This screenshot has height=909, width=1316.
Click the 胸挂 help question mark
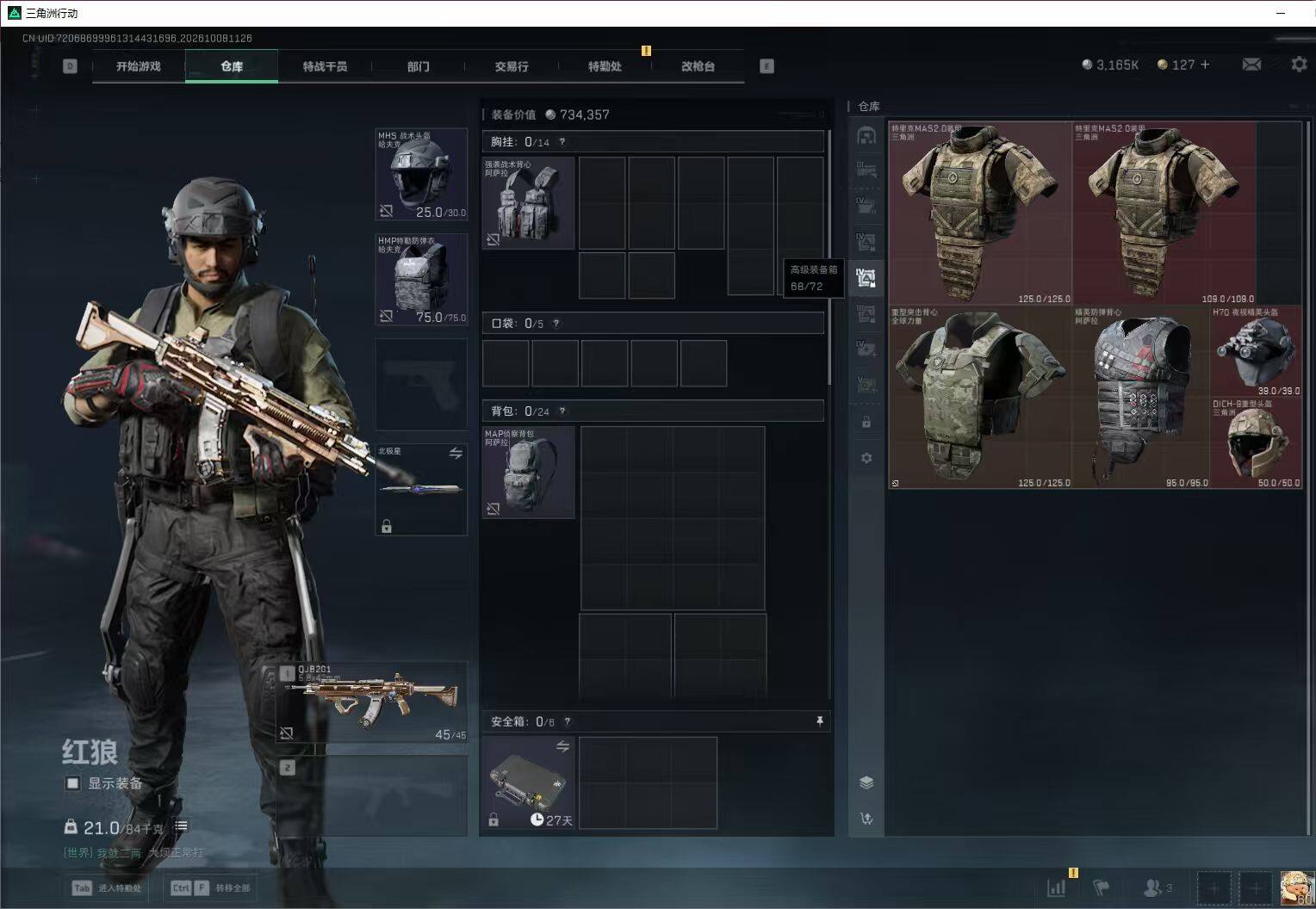click(x=562, y=142)
